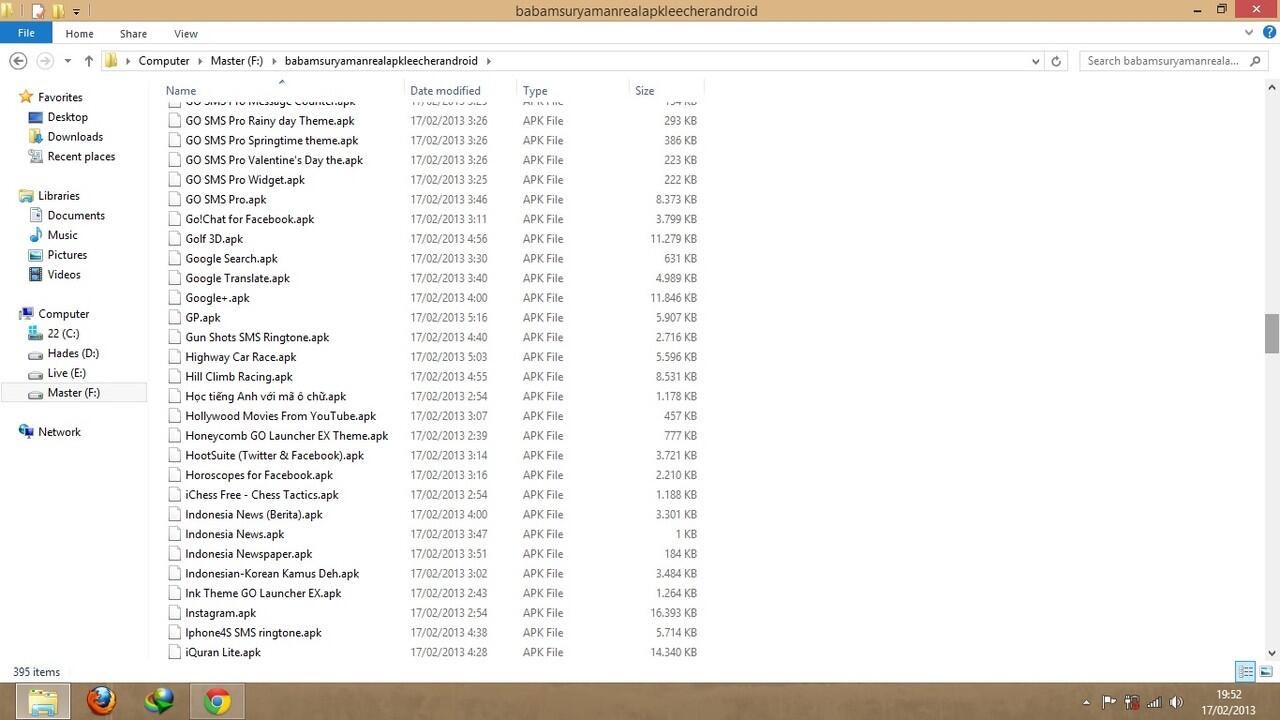Open the volume speaker tray icon
1280x720 pixels.
pos(1176,702)
